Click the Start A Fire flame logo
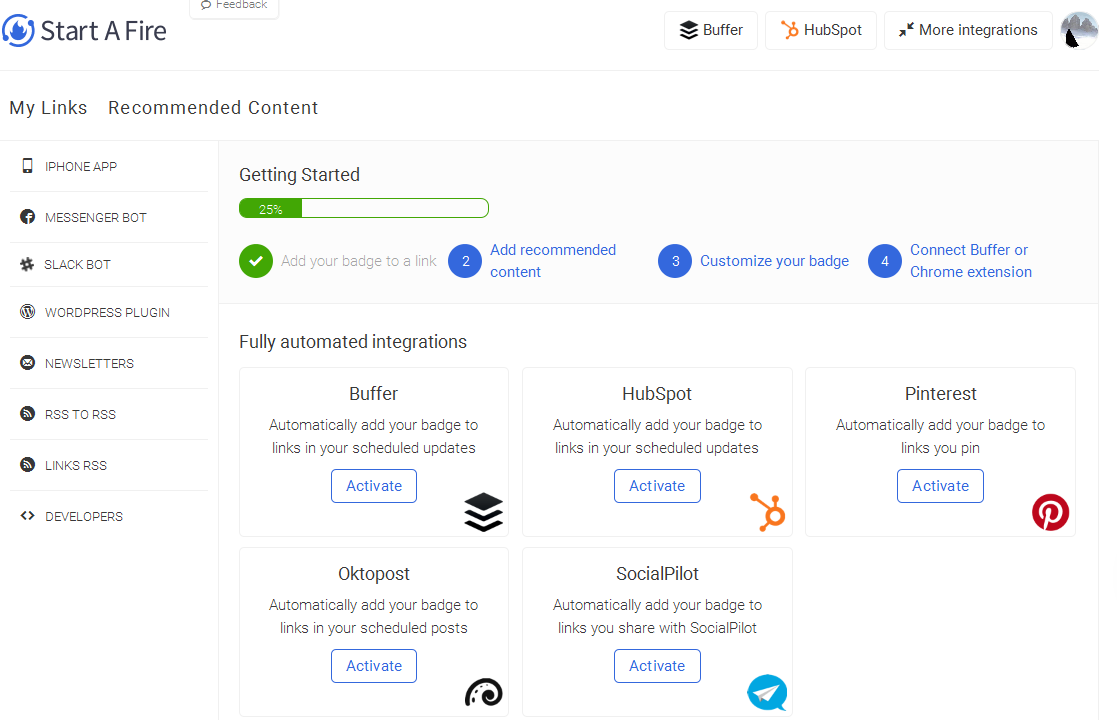Screen dimensions: 1117x720 click(x=18, y=30)
